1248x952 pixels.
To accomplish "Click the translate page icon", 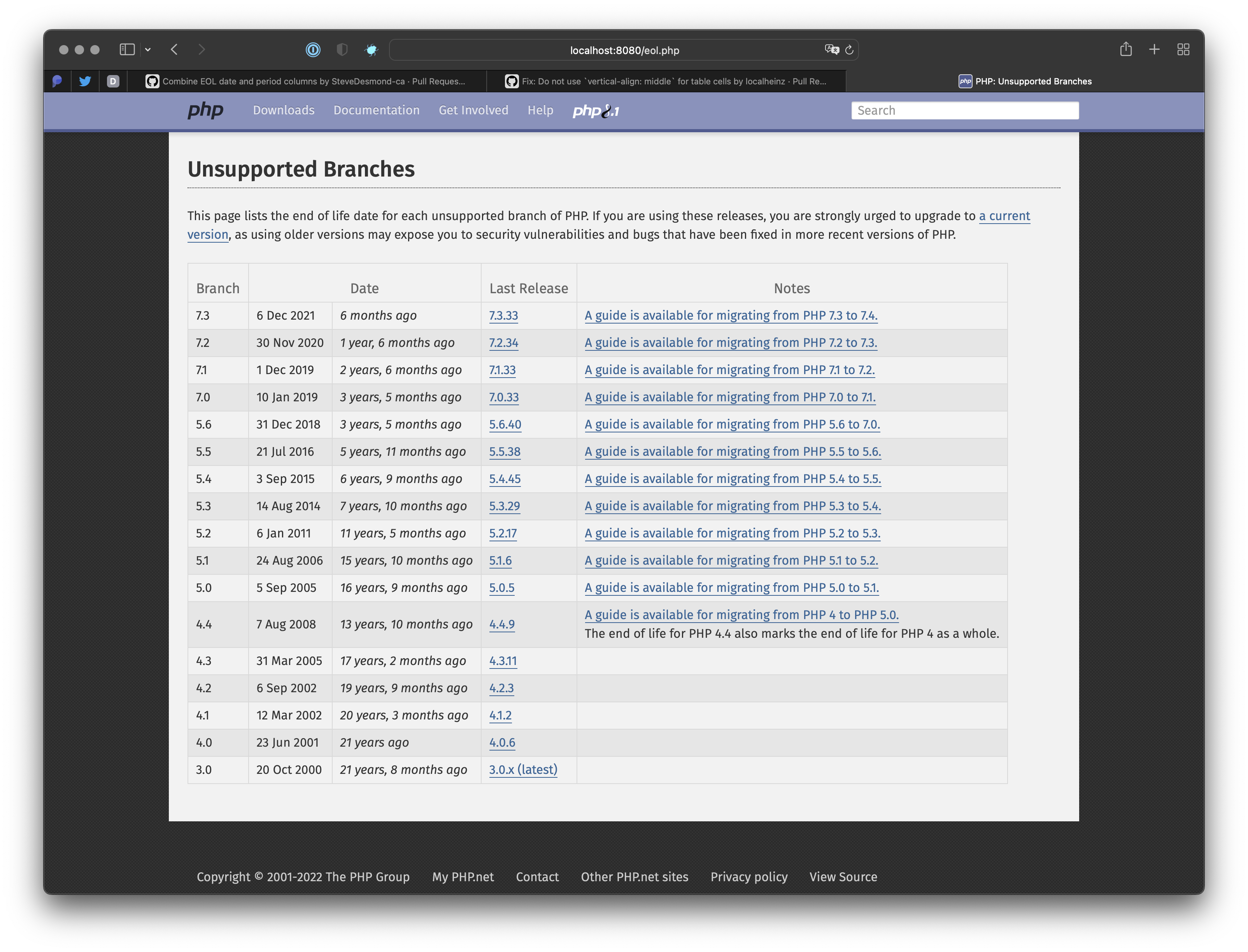I will coord(831,50).
